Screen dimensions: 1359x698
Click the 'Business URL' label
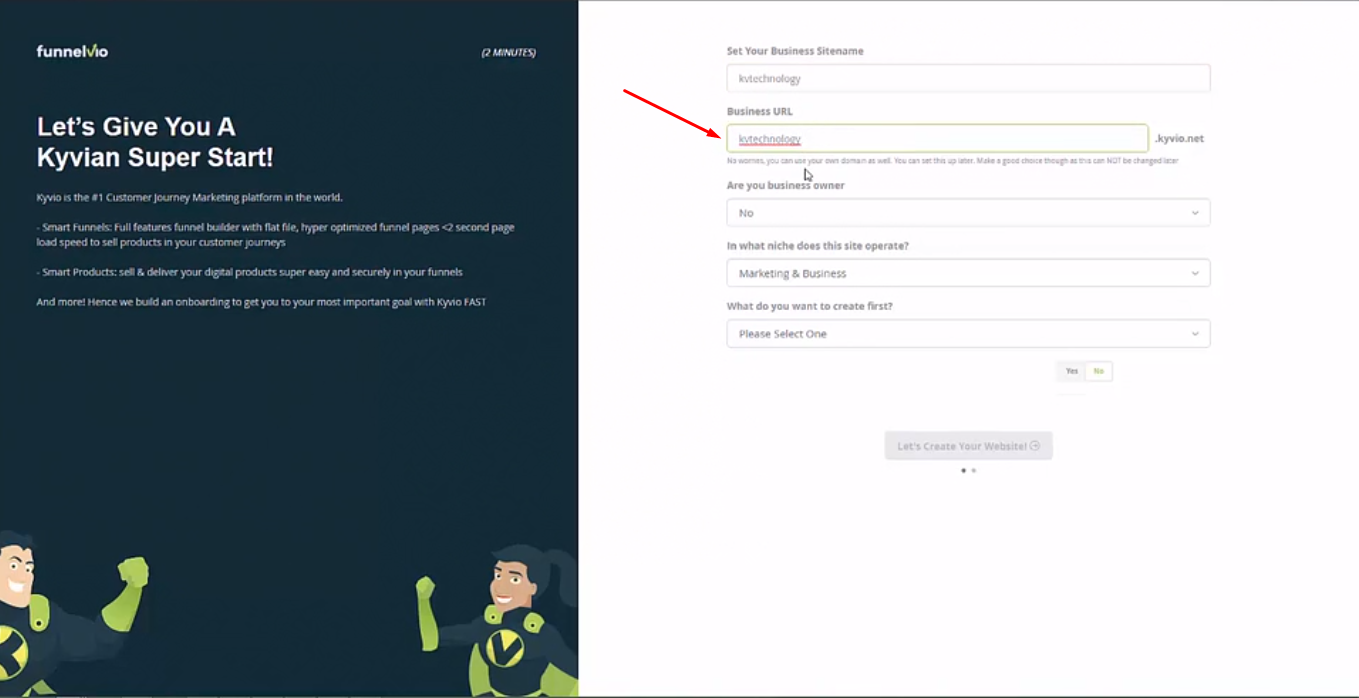(x=759, y=111)
